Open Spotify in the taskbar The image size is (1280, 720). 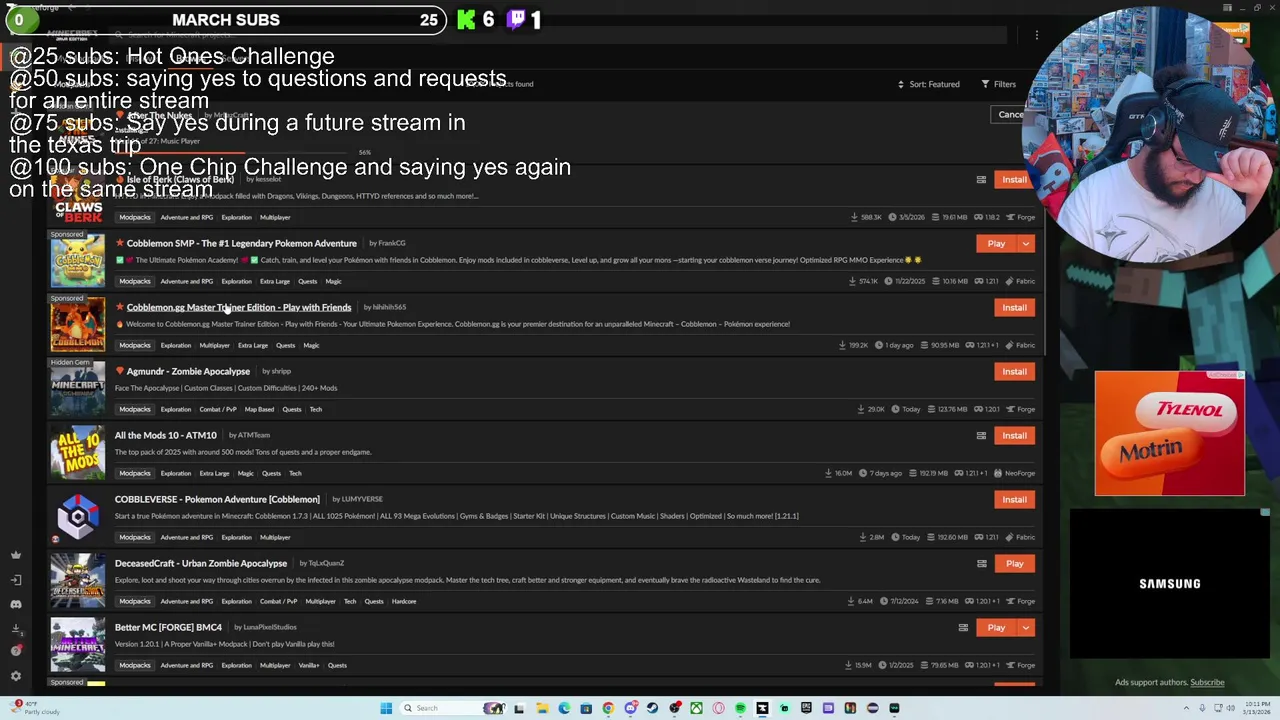740,708
